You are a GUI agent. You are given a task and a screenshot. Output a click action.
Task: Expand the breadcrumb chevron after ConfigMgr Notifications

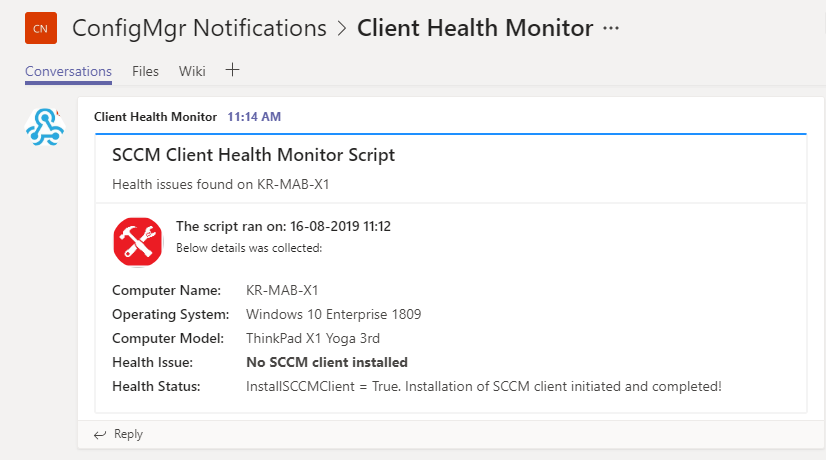[x=342, y=28]
